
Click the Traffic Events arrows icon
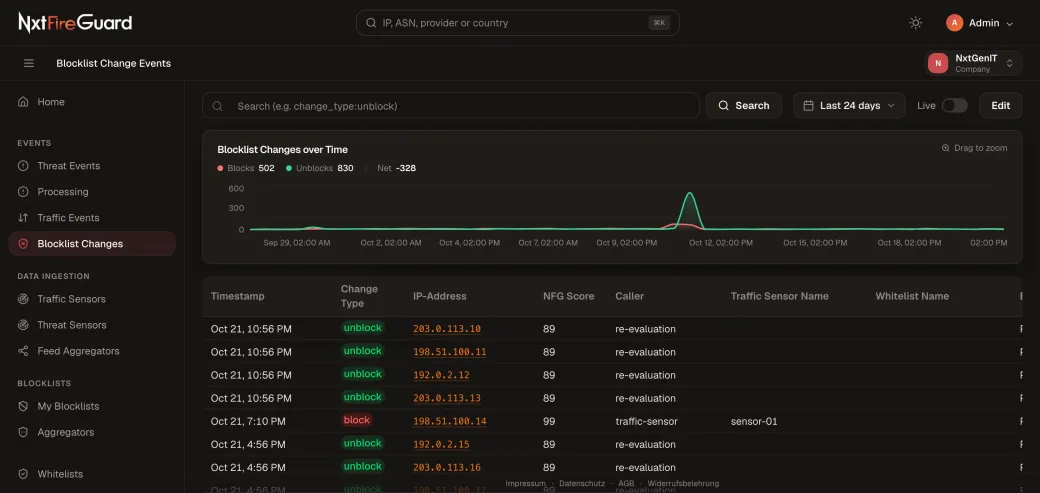(x=23, y=218)
